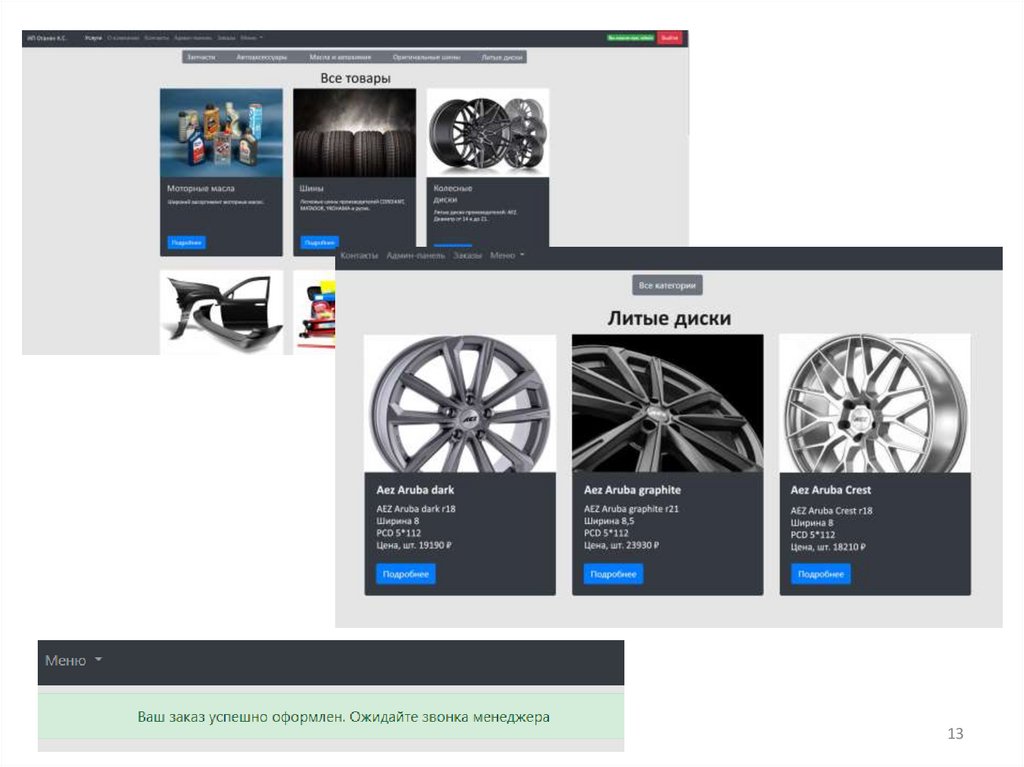Click 'Подробнее' under 'Шины'
The height and width of the screenshot is (767, 1024).
319,242
